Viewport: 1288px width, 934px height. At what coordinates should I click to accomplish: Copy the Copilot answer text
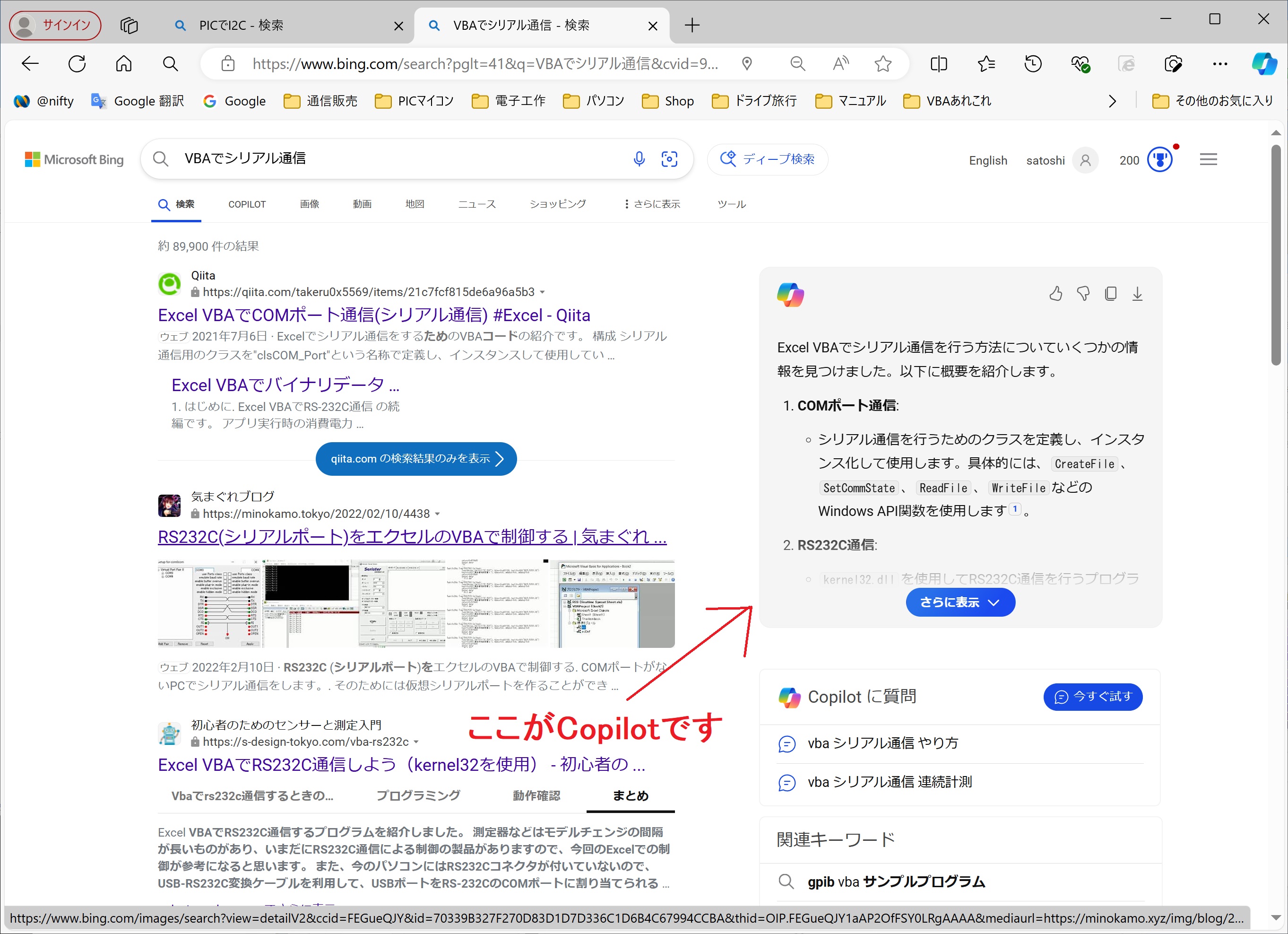coord(1111,294)
